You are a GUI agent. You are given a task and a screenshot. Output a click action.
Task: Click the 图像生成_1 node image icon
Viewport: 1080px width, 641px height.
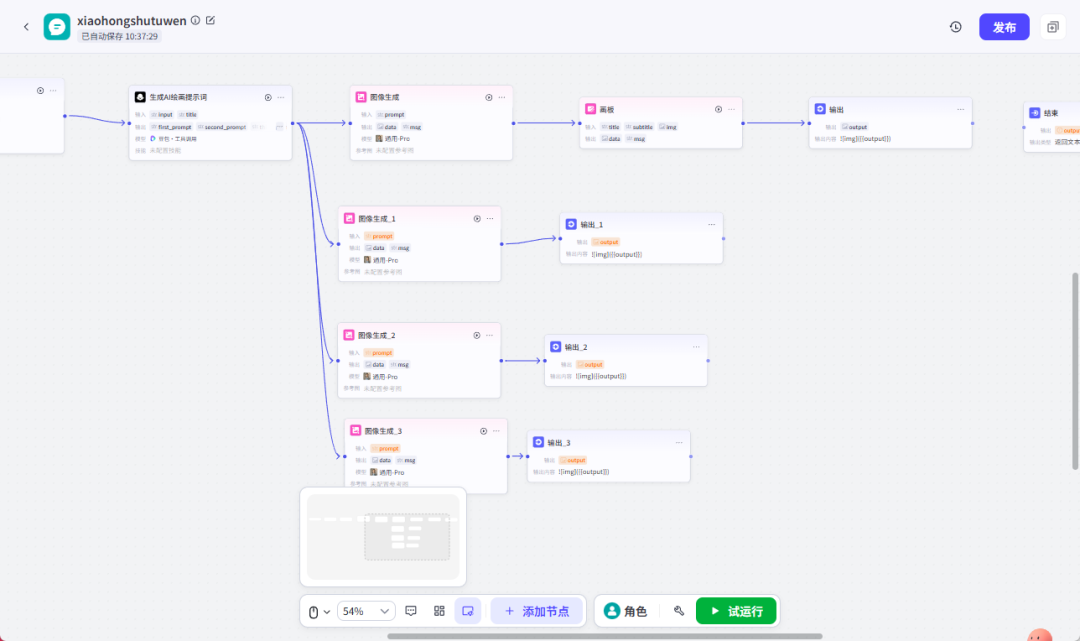tap(349, 218)
